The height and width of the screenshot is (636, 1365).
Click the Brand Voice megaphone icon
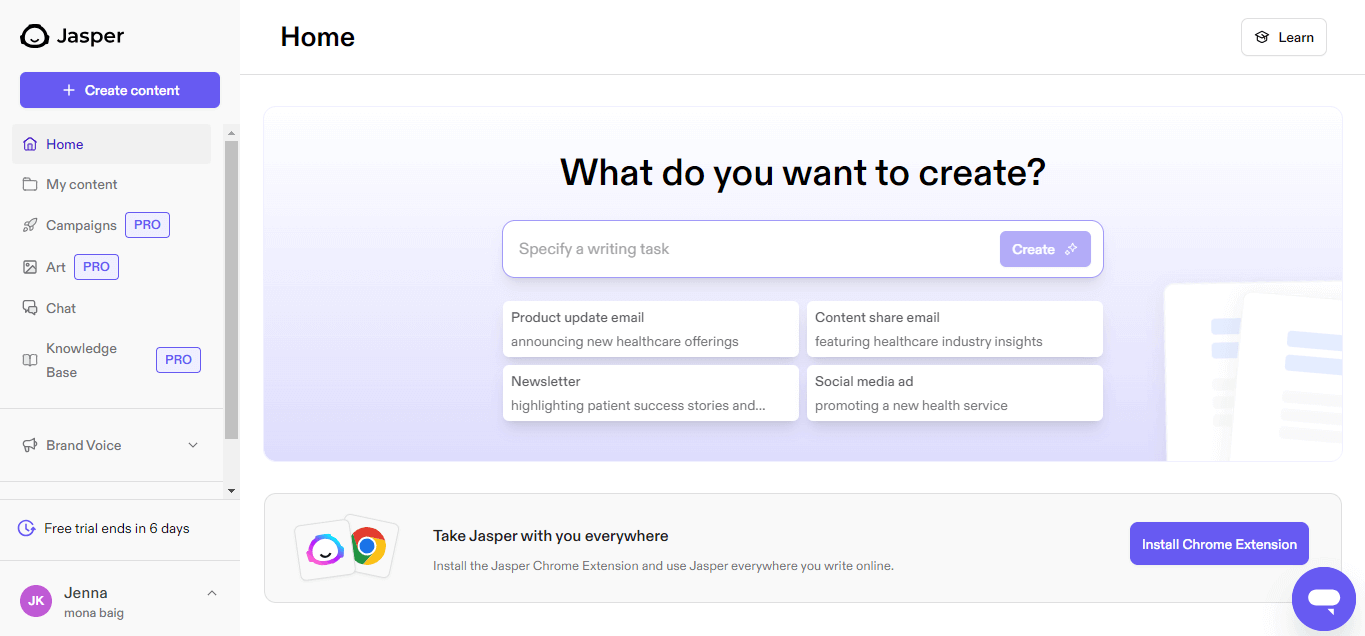point(30,445)
